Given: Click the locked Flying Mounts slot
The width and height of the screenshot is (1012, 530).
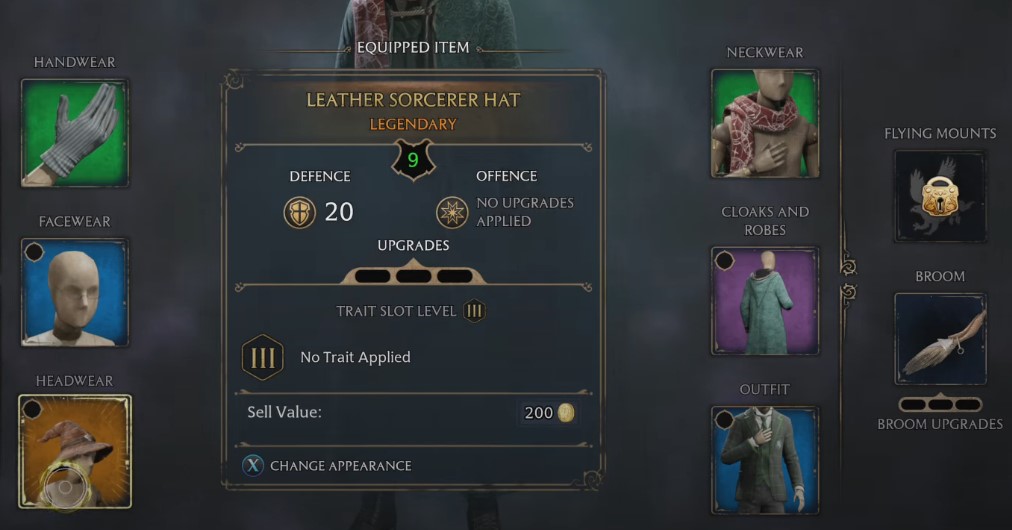Looking at the screenshot, I should pos(940,196).
